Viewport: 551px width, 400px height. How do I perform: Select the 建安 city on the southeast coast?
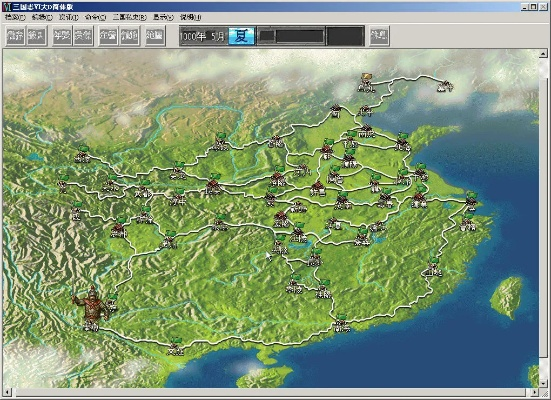click(x=433, y=267)
